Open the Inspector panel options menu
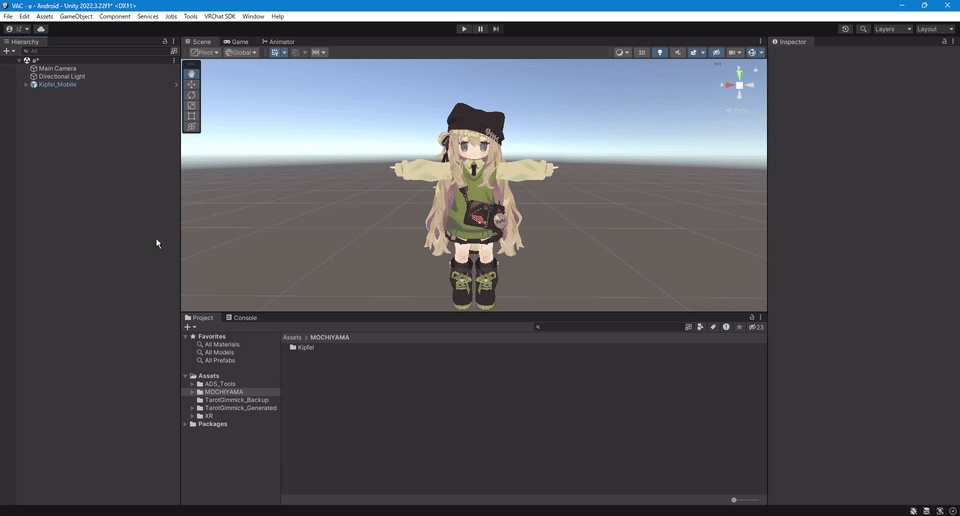The width and height of the screenshot is (960, 516). (953, 42)
